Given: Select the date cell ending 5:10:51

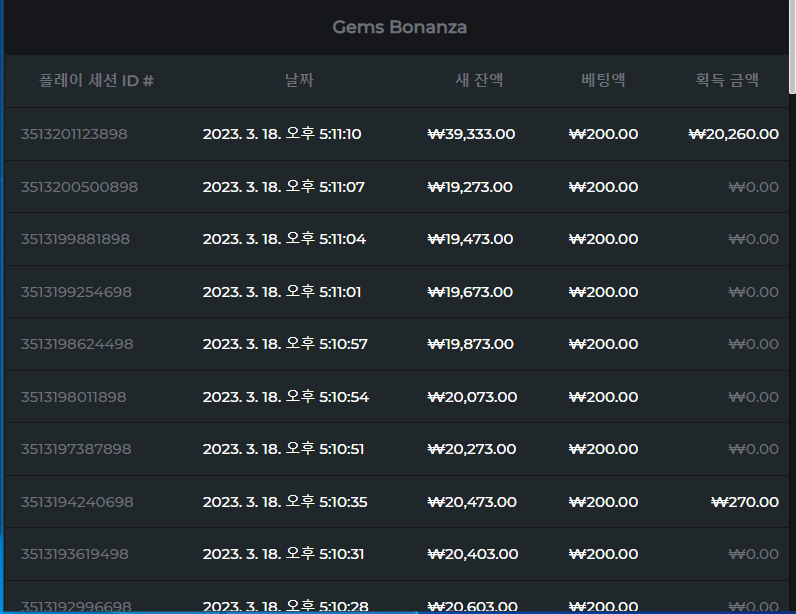Looking at the screenshot, I should point(284,449).
